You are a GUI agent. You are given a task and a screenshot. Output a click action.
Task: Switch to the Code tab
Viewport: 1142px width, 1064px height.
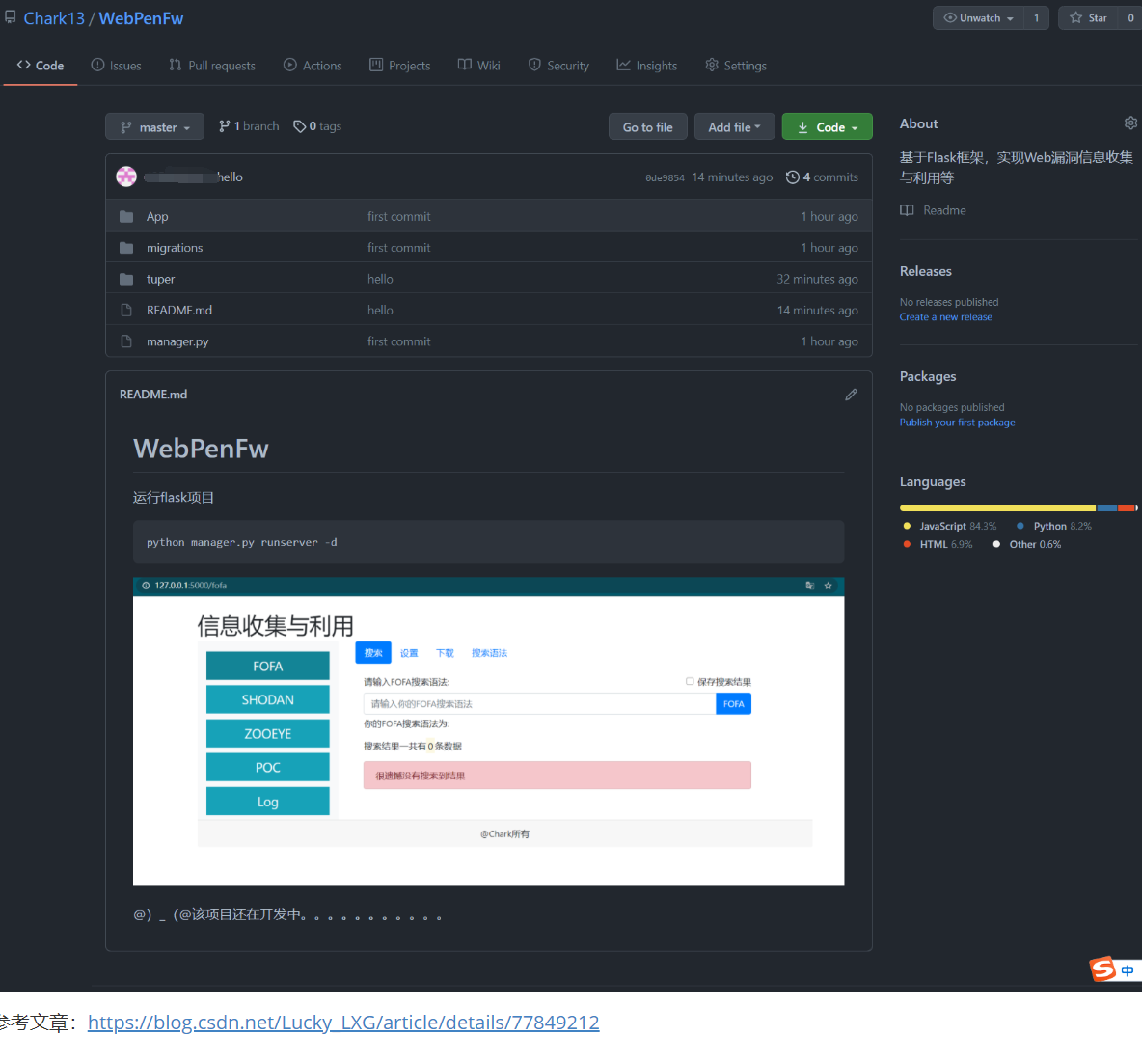pos(41,66)
